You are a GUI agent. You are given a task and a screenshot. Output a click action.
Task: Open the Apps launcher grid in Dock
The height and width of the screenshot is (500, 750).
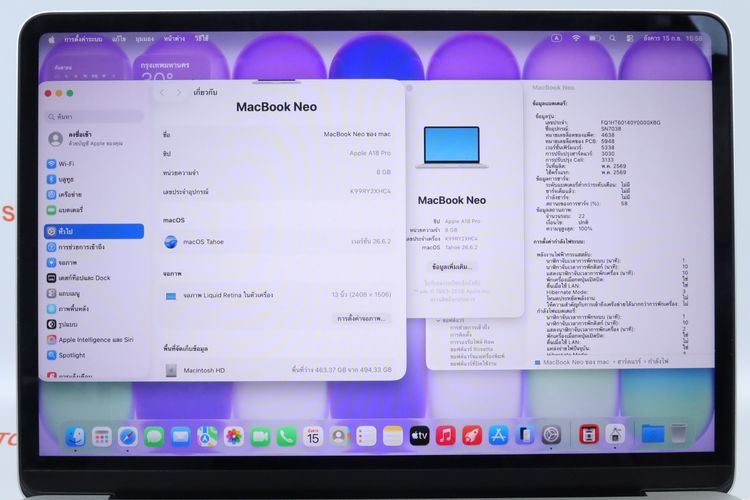click(101, 436)
